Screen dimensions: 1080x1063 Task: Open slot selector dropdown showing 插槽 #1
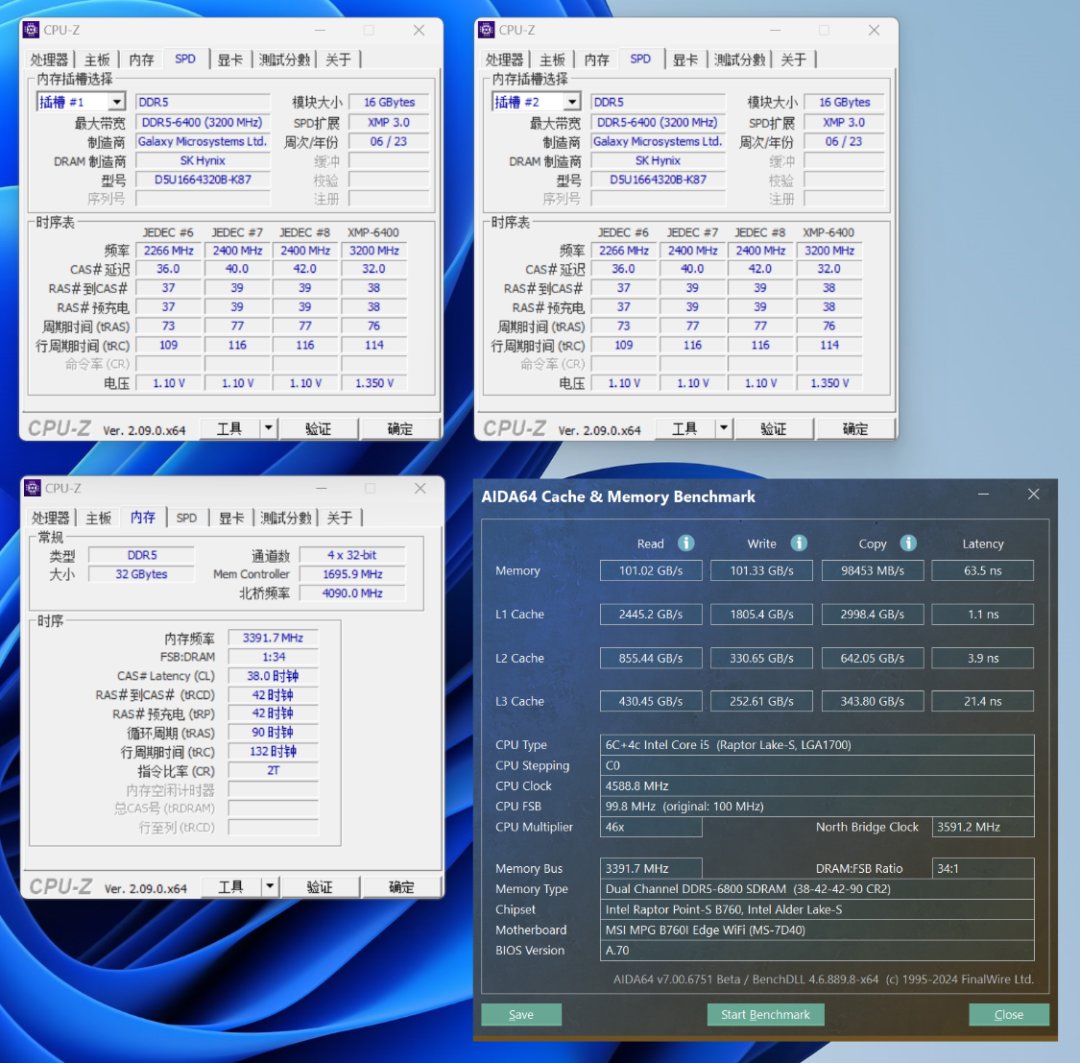coord(116,102)
